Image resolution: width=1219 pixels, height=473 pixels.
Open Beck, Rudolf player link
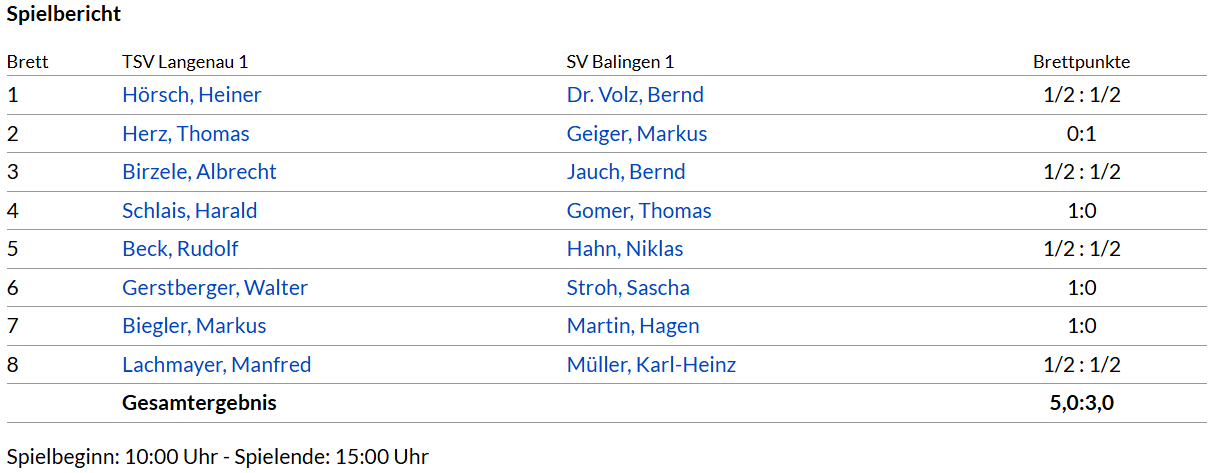point(180,249)
